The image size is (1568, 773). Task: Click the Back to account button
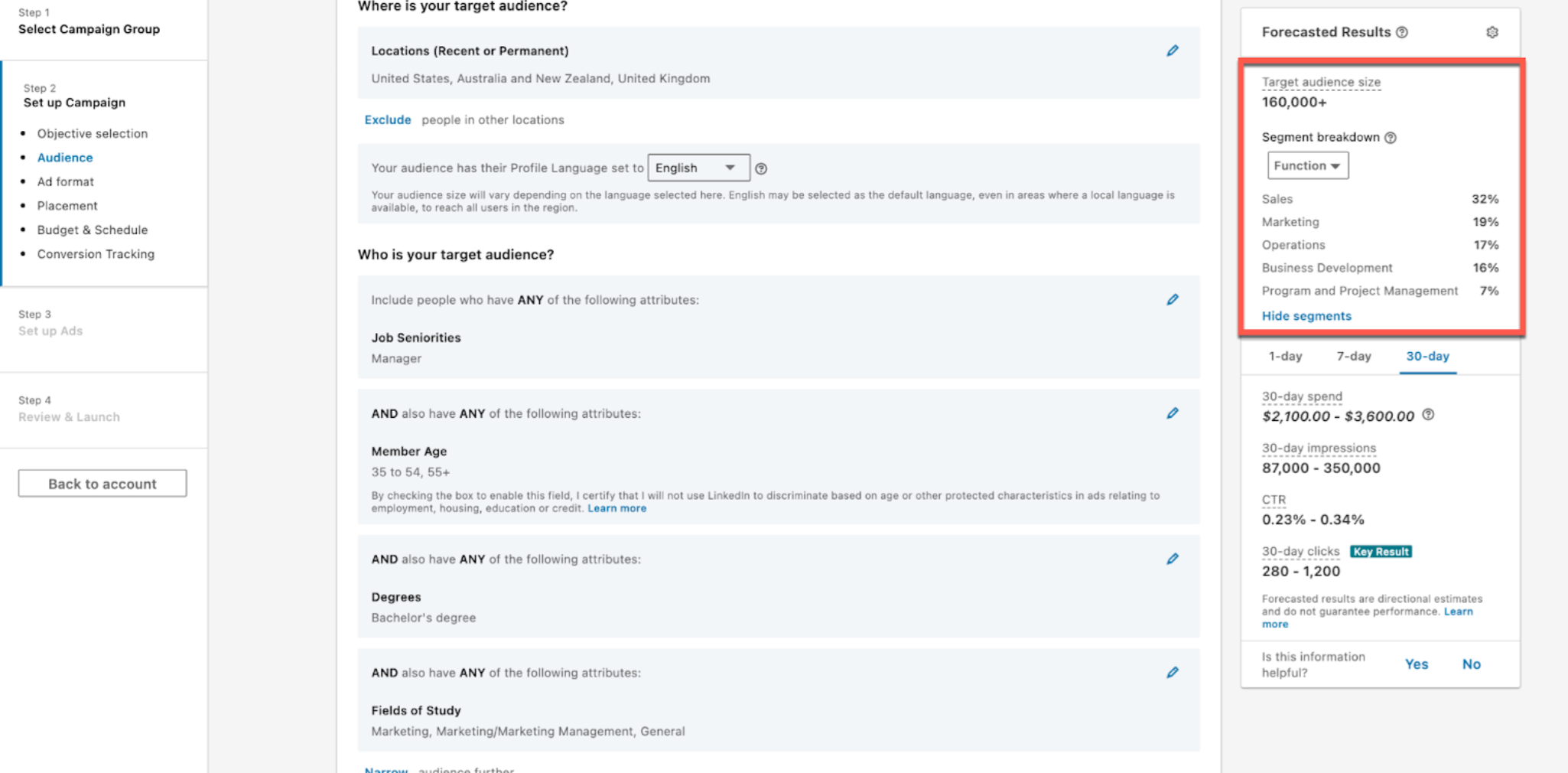(102, 483)
